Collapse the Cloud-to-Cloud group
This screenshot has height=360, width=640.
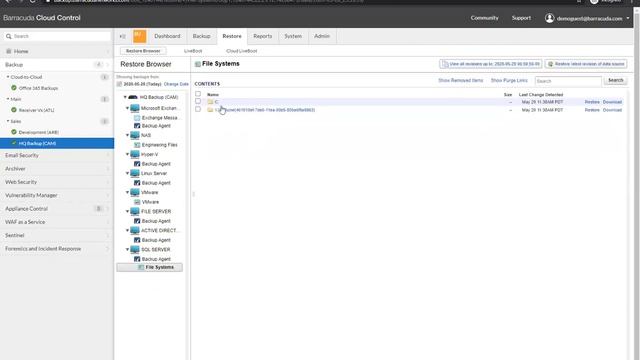coord(8,77)
